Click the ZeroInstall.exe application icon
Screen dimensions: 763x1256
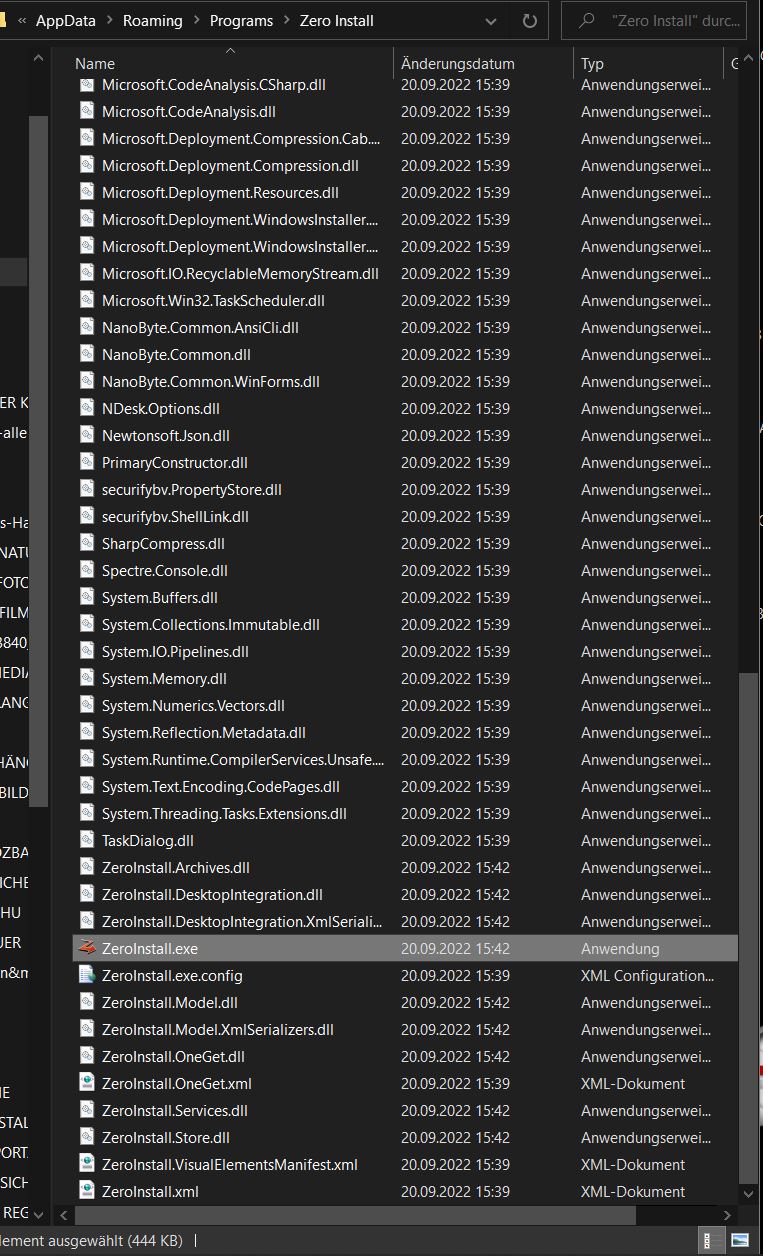(87, 948)
